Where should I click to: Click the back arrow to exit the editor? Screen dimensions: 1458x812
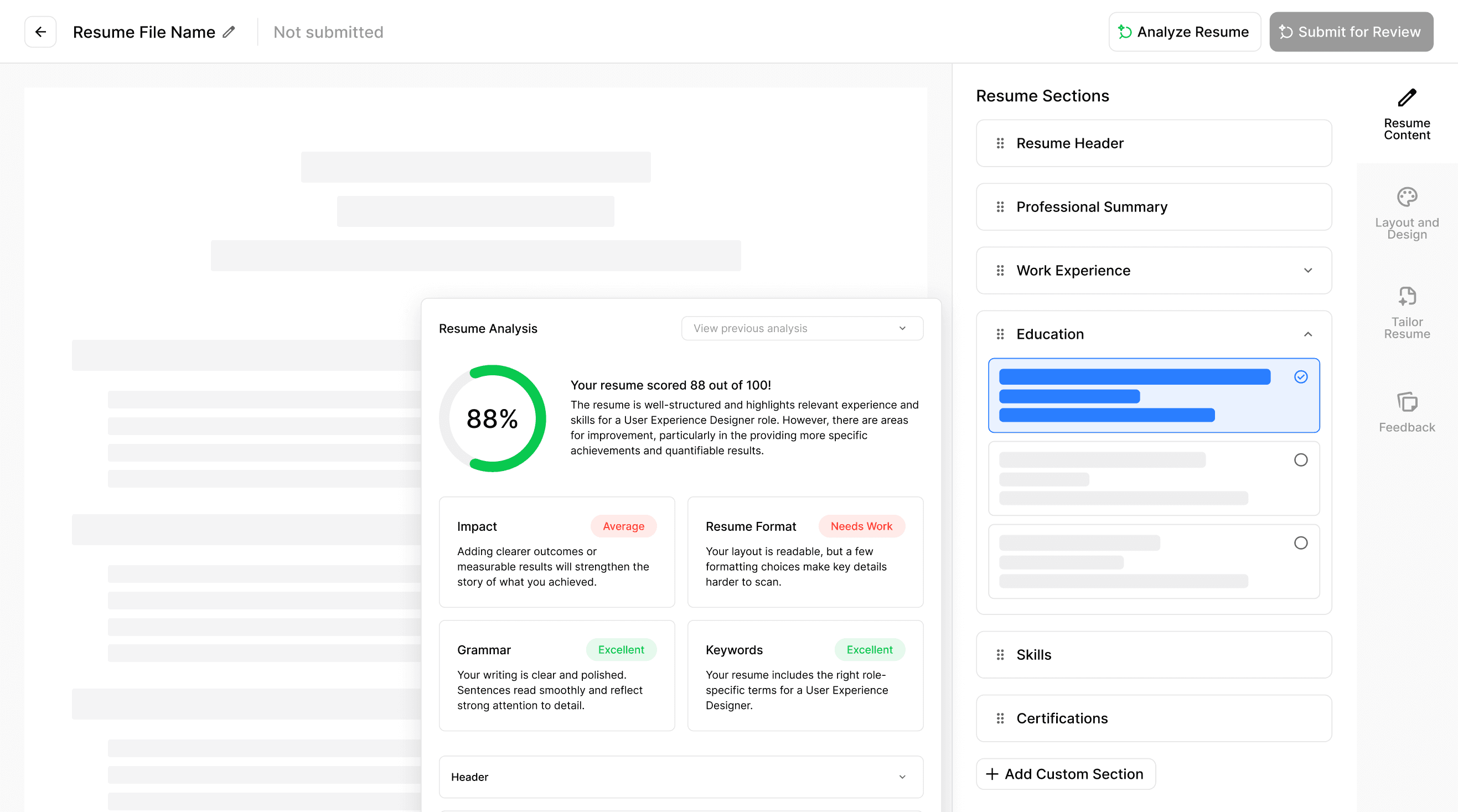coord(40,32)
